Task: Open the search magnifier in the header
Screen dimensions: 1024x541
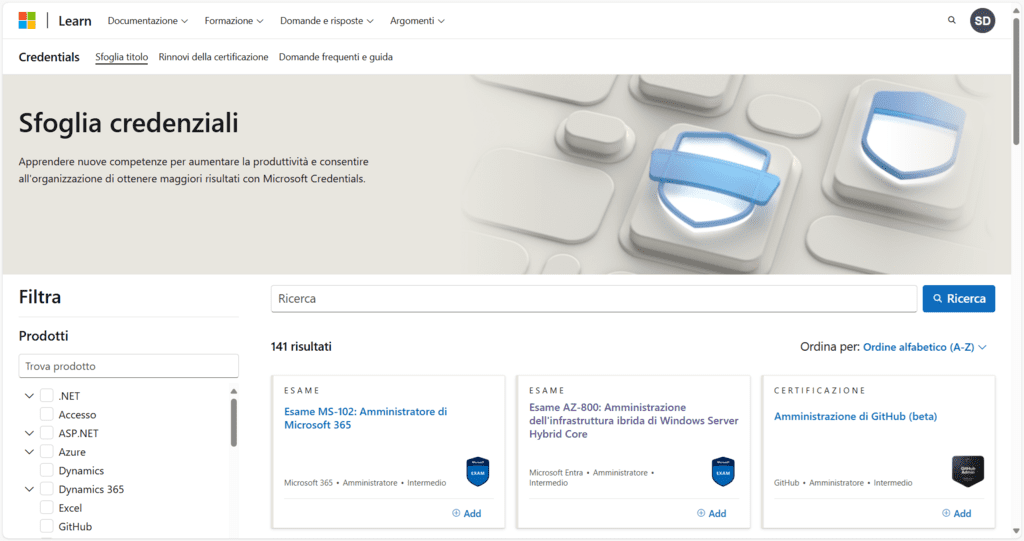Action: coord(952,20)
